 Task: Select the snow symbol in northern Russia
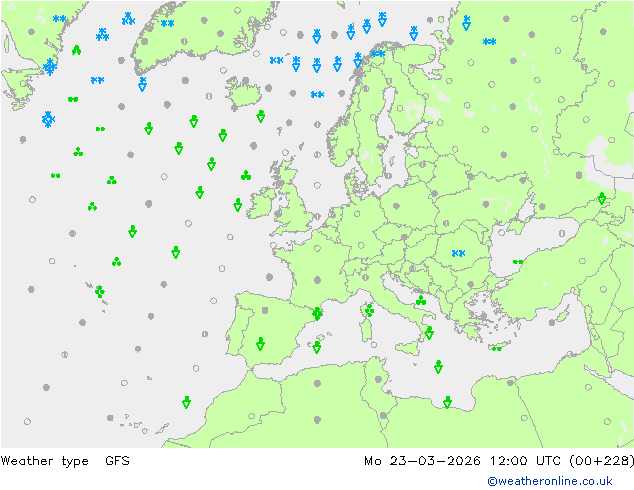[489, 41]
